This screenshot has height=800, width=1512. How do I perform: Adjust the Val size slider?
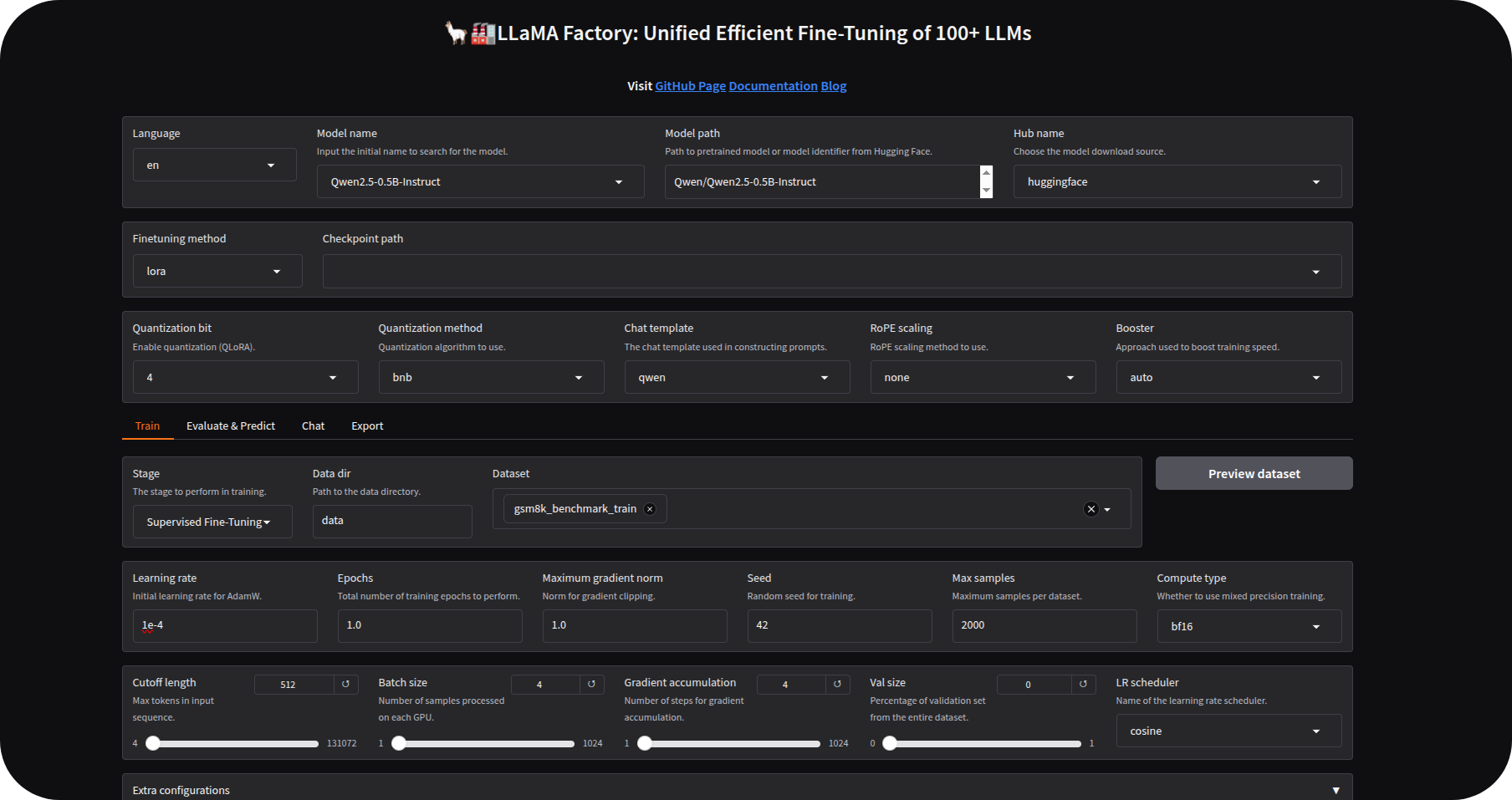(x=983, y=743)
